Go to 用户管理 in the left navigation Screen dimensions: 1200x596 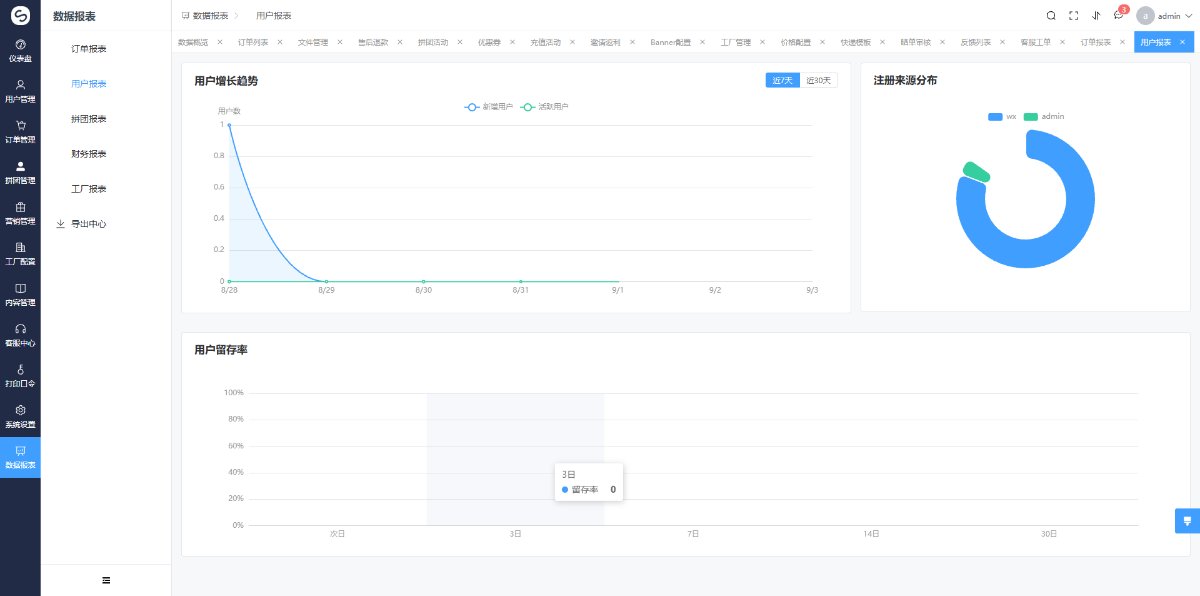(x=20, y=91)
